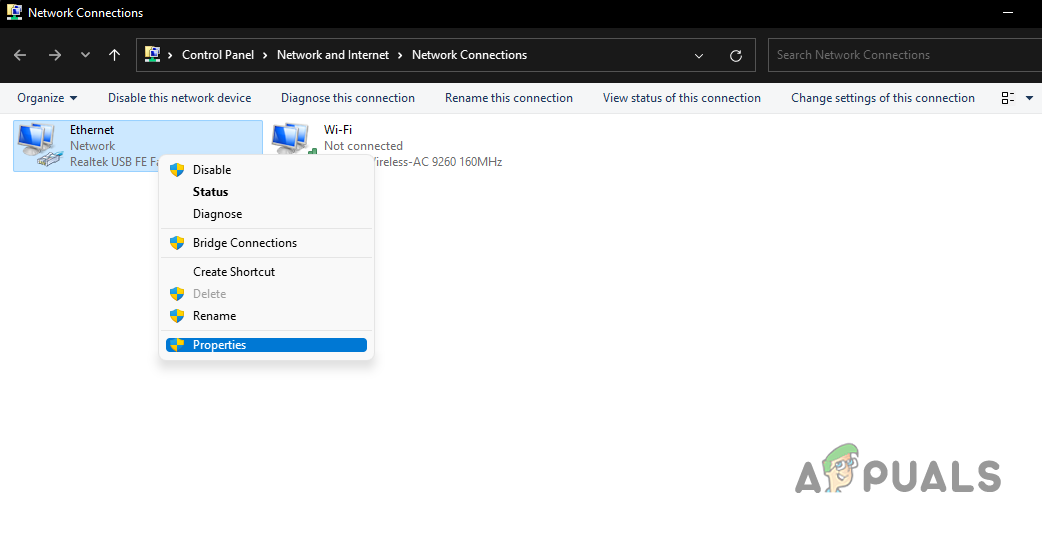Click Diagnose this connection
This screenshot has width=1042, height=537.
click(347, 98)
